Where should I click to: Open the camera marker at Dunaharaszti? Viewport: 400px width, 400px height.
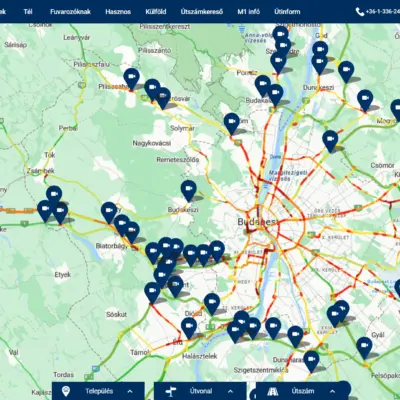click(x=311, y=362)
